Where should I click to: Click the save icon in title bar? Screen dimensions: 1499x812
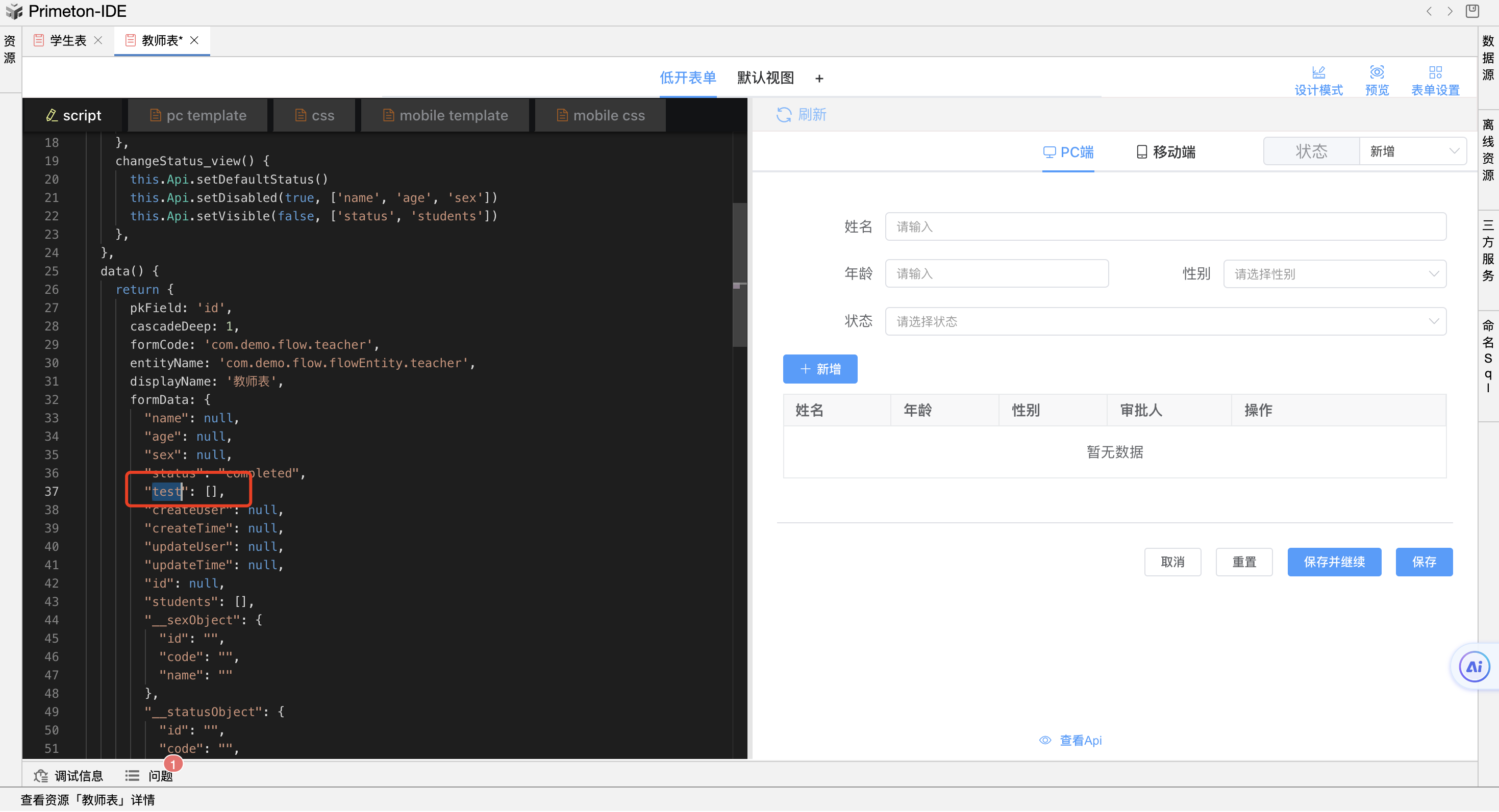tap(1471, 11)
